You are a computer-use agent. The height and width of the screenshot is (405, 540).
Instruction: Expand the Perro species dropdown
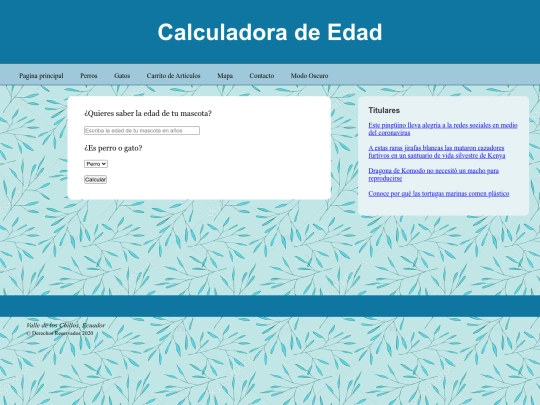[96, 164]
